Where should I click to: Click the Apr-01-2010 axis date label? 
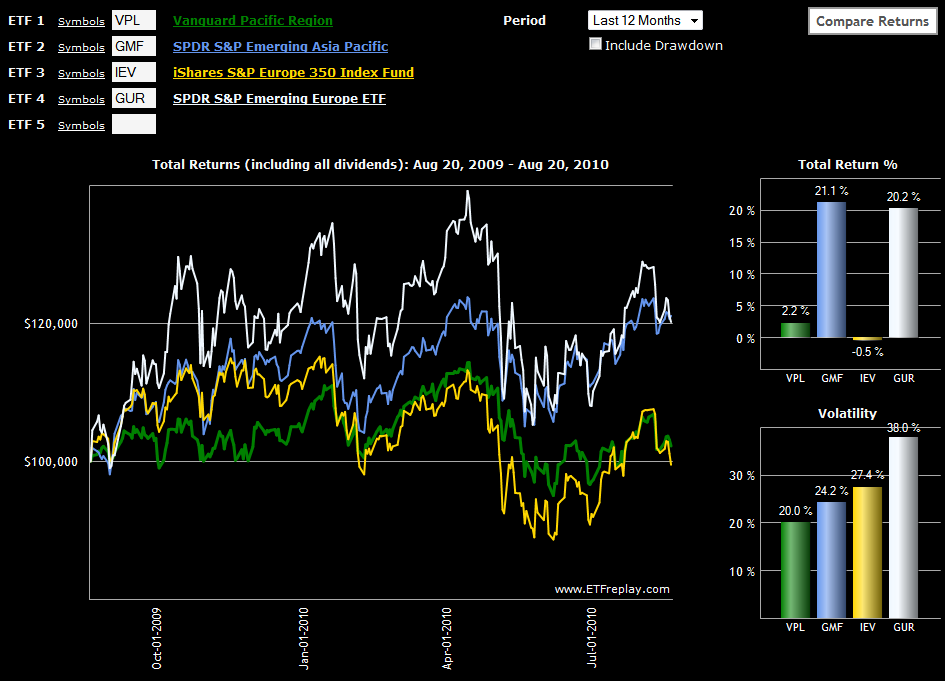(x=447, y=639)
